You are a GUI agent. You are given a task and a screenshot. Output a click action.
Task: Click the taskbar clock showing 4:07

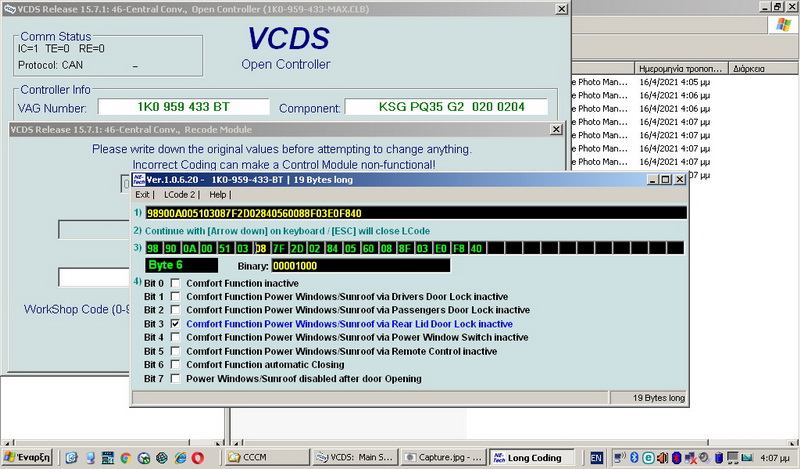pos(774,458)
